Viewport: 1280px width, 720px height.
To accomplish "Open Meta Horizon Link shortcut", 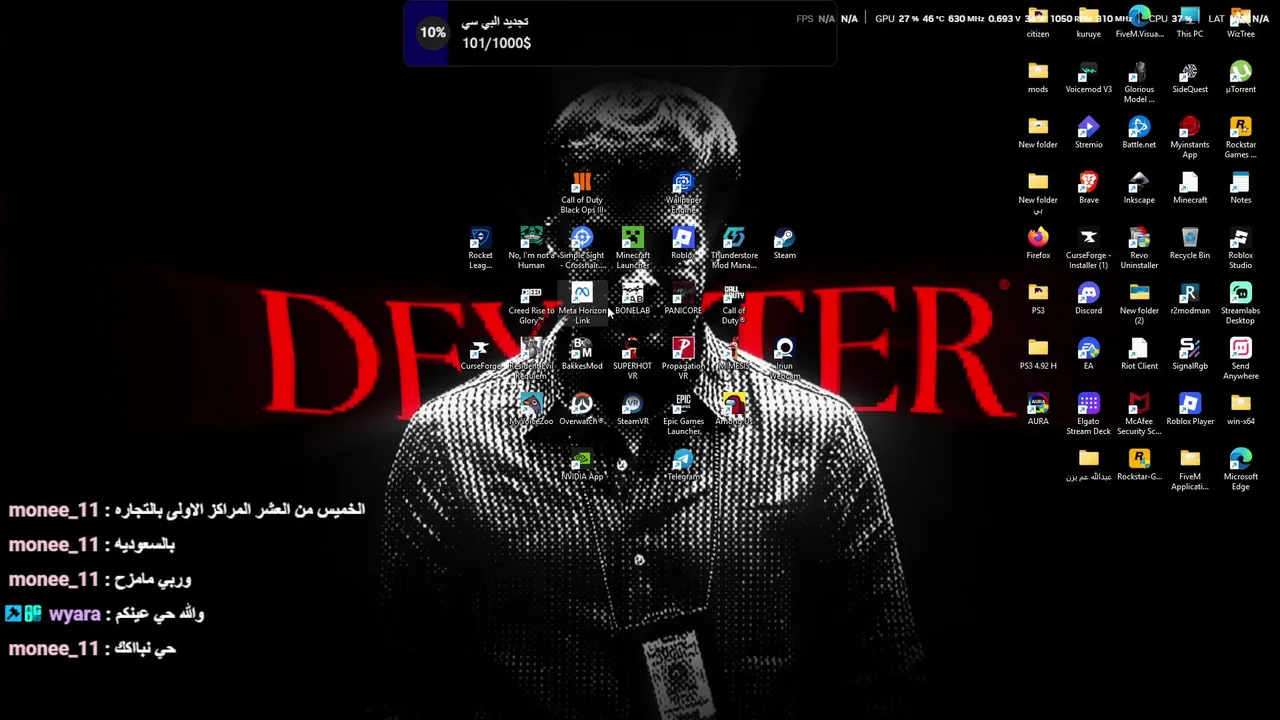I will tap(582, 304).
